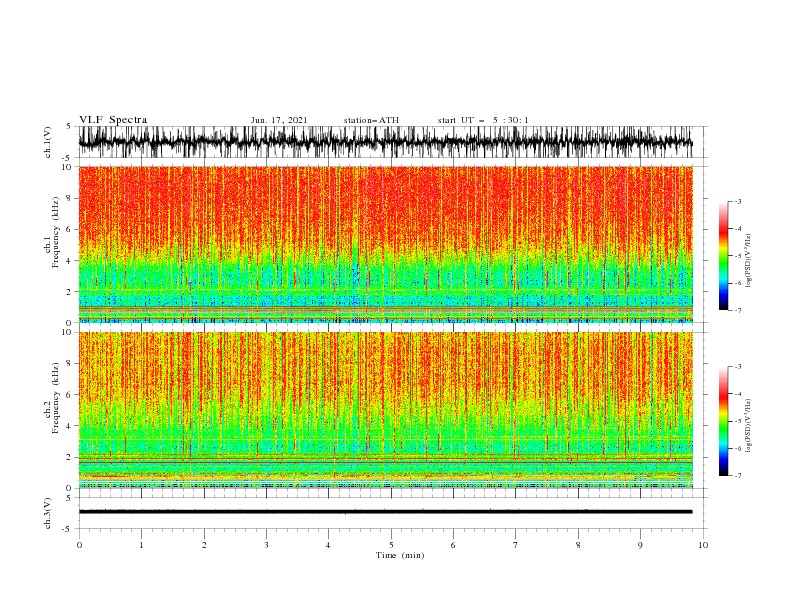Click the ch.2 frequency tick "6"
Viewport: 792px width, 612px height.
pos(70,395)
